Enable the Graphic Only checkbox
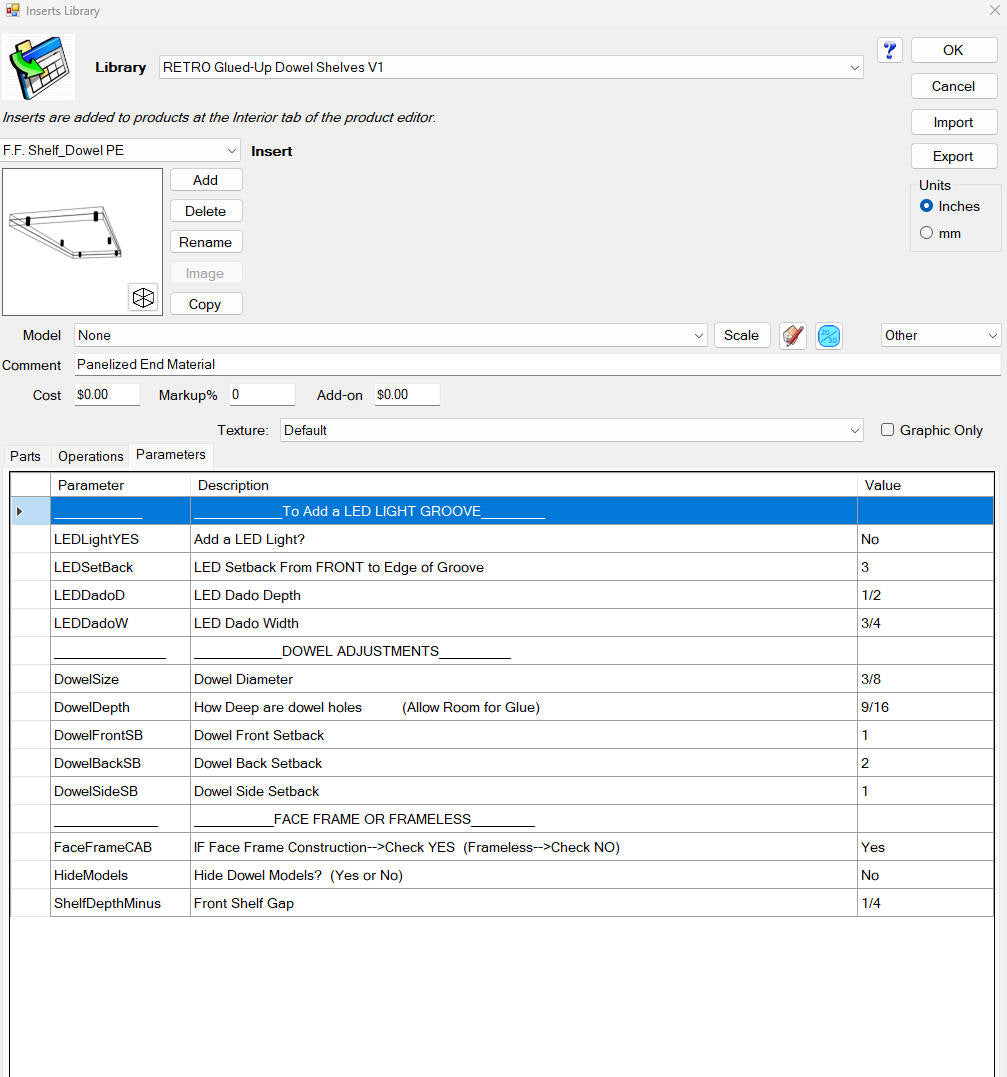The image size is (1007, 1077). pos(887,430)
